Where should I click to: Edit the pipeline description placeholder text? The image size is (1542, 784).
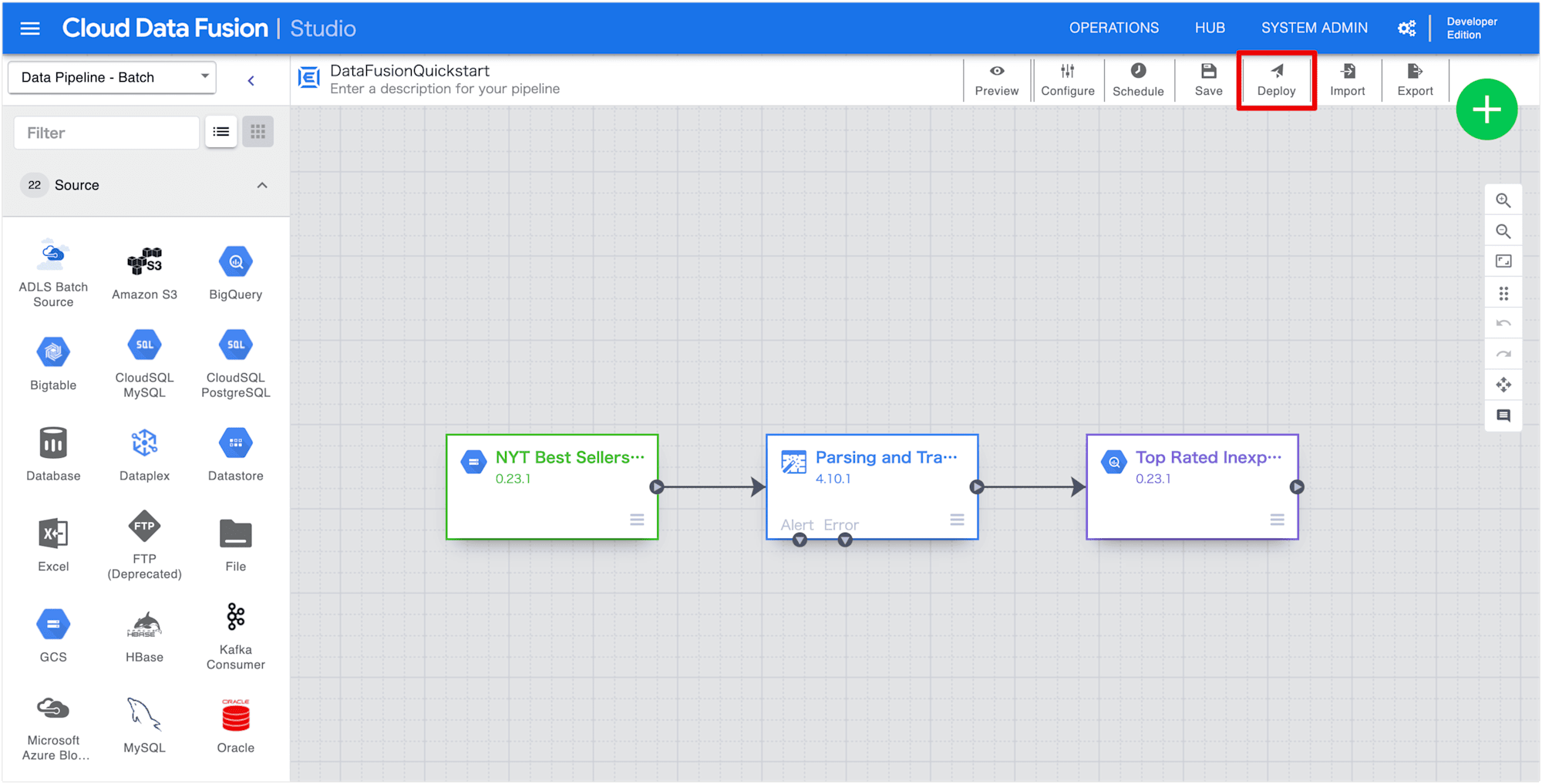click(445, 89)
